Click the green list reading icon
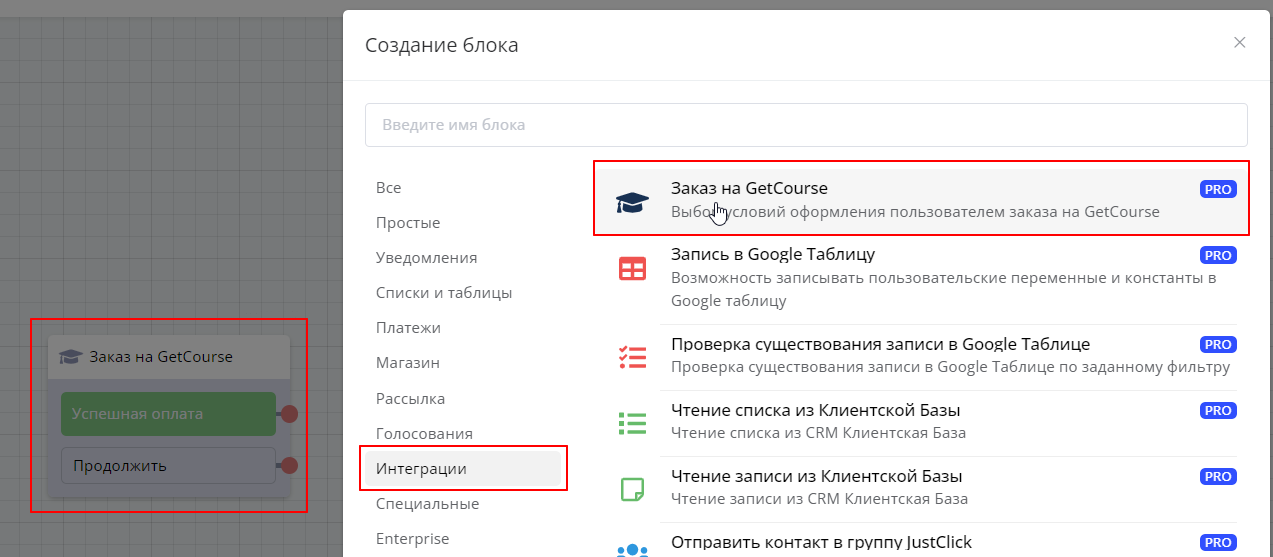This screenshot has height=557, width=1273. [631, 422]
